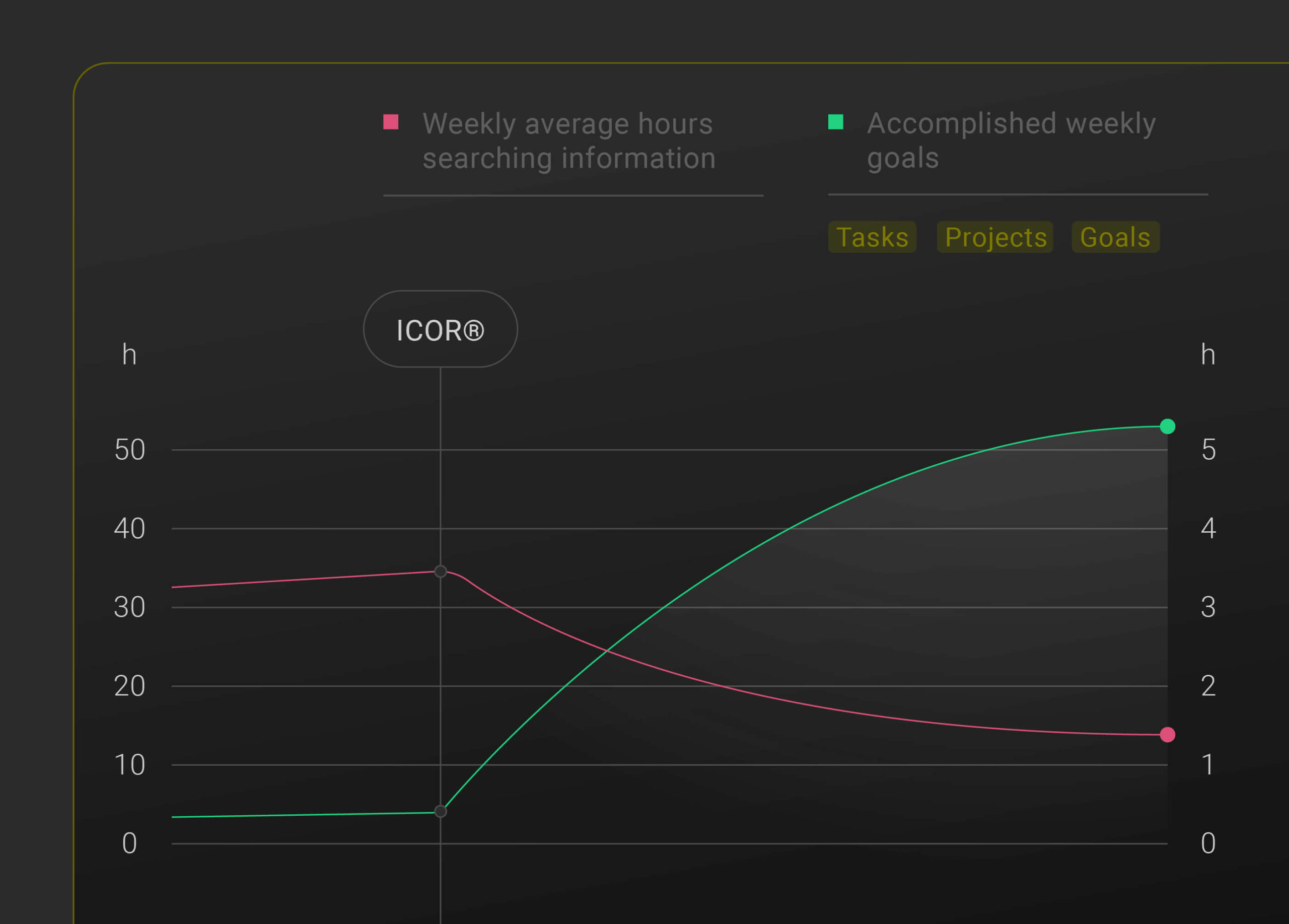Click the gray marker point on the green line
This screenshot has height=924, width=1289.
pos(441,812)
